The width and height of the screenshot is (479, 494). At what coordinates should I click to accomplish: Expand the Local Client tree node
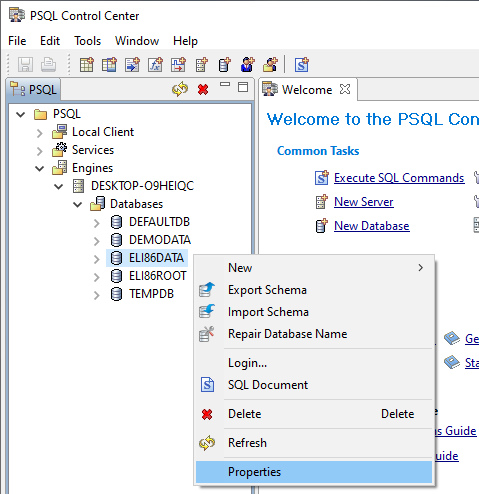coord(40,133)
